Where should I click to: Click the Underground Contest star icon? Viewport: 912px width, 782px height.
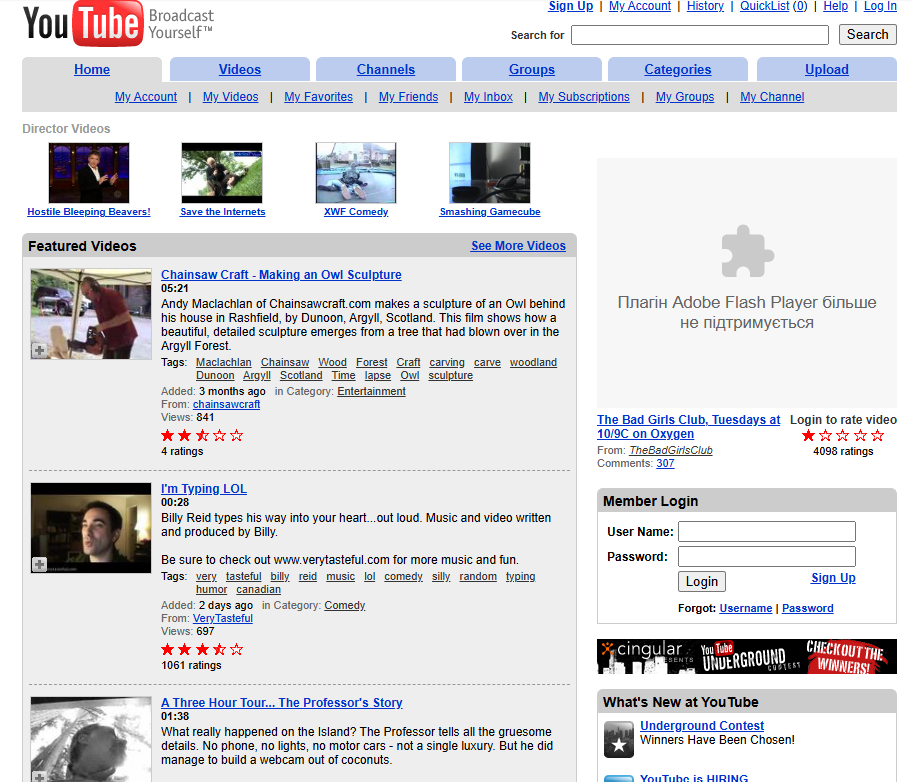click(618, 740)
